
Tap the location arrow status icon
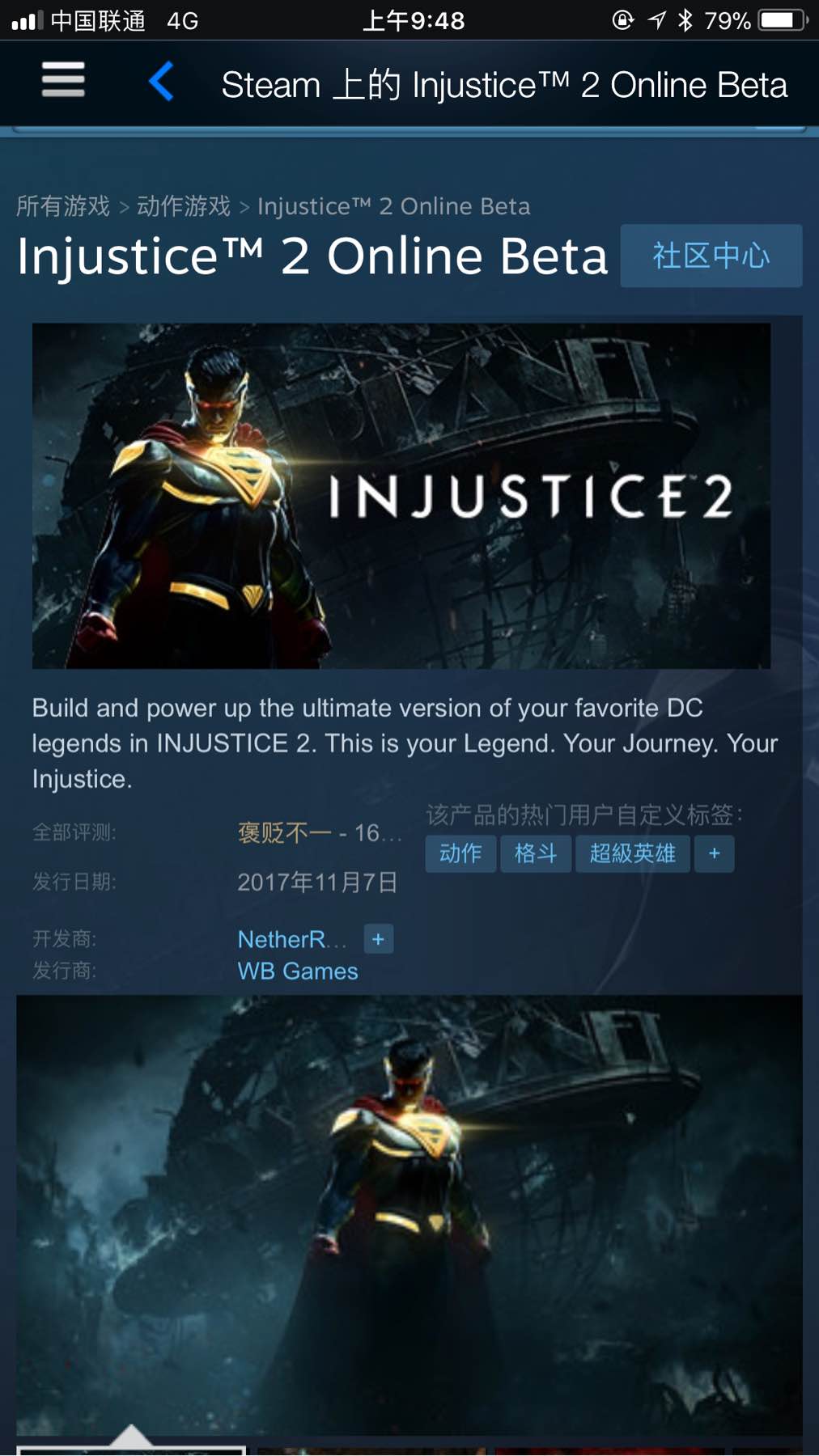tap(656, 20)
